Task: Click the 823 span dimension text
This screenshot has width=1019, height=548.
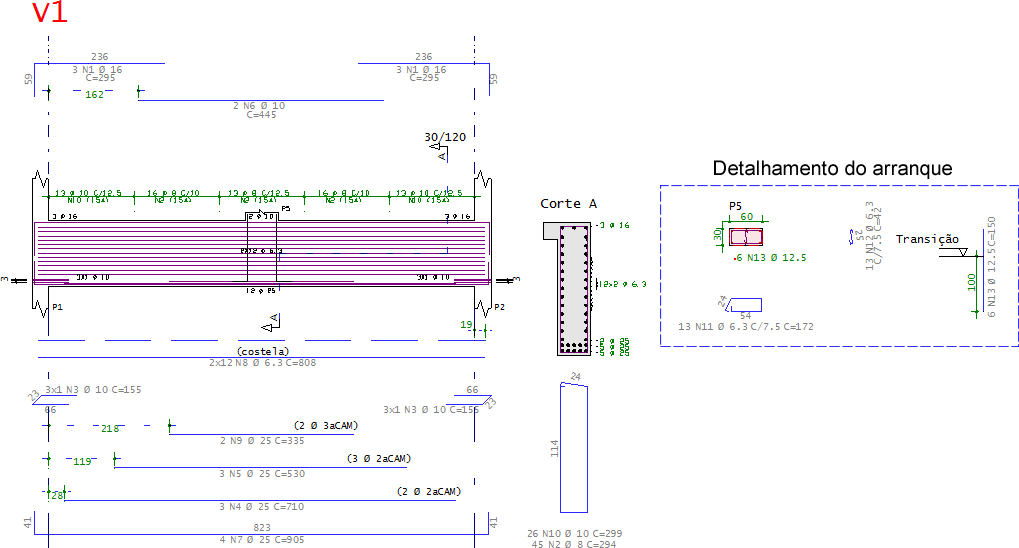Action: (262, 528)
